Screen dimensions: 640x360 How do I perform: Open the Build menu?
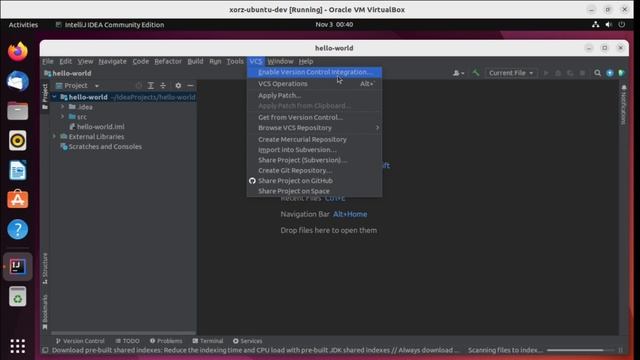point(195,61)
